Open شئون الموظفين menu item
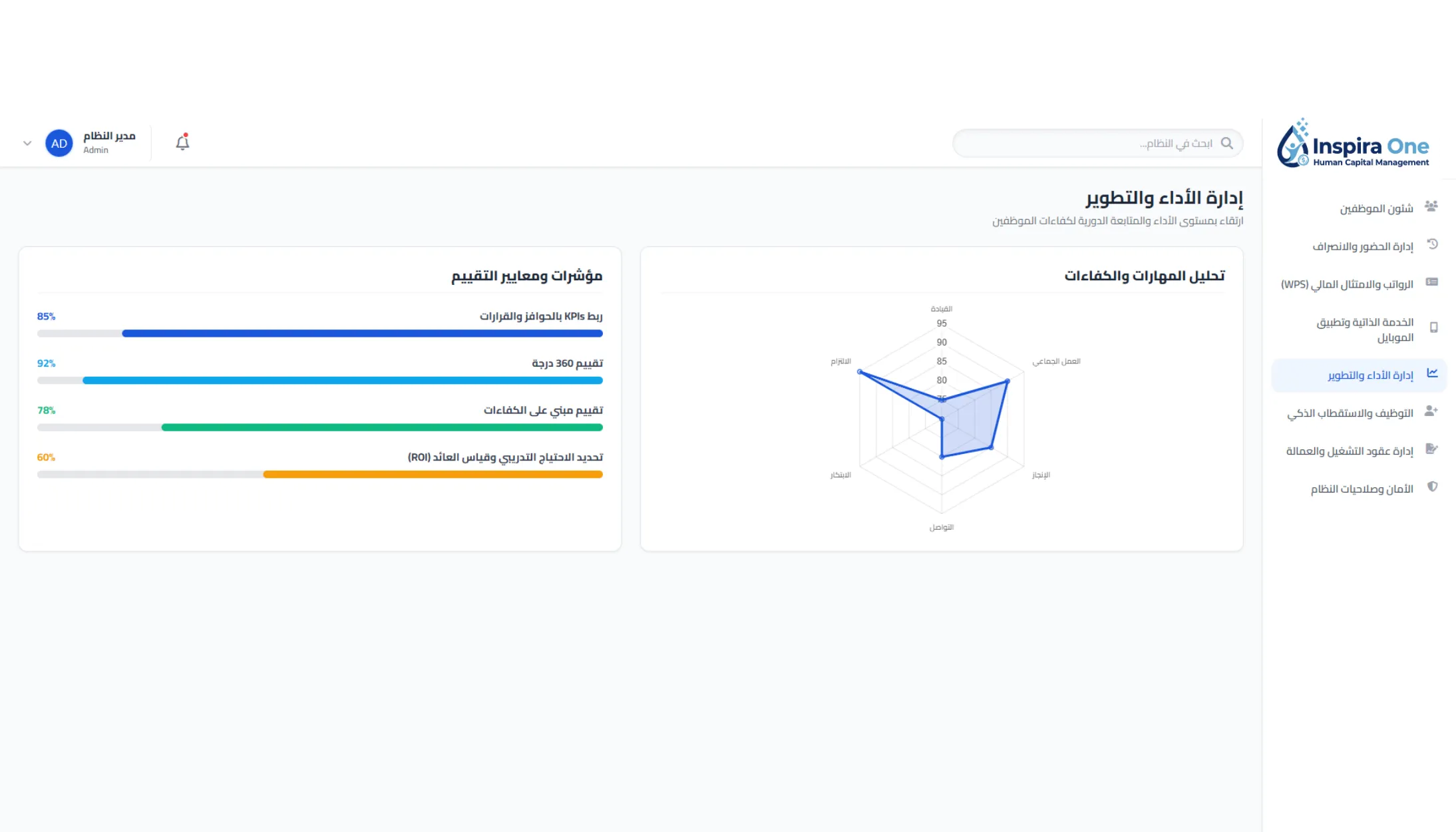This screenshot has height=832, width=1456. pyautogui.click(x=1359, y=208)
